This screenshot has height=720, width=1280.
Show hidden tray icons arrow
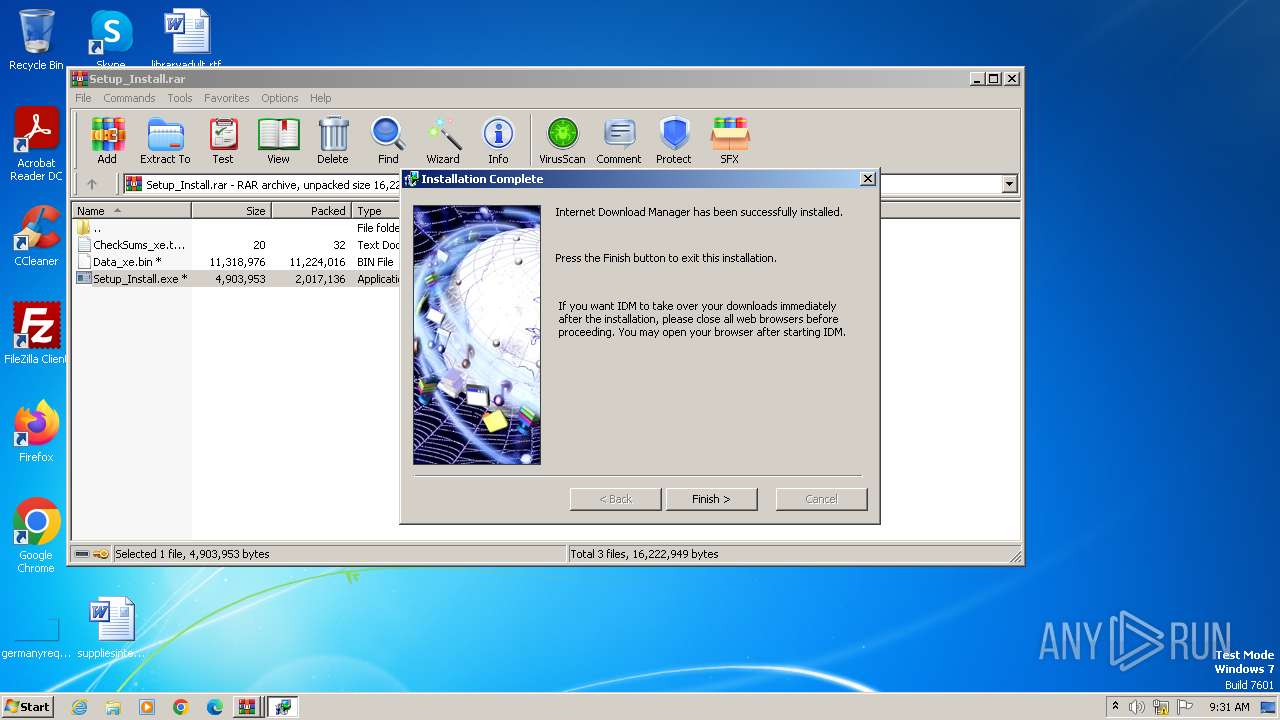(1115, 706)
